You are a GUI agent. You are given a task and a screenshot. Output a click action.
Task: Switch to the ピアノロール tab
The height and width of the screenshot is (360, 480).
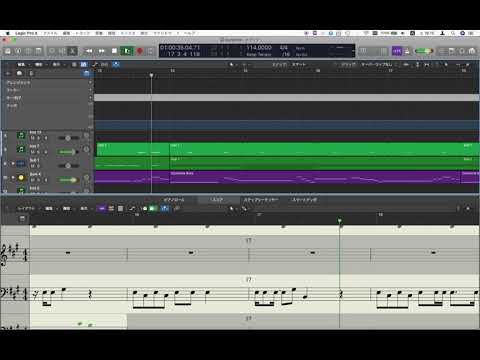pos(174,200)
